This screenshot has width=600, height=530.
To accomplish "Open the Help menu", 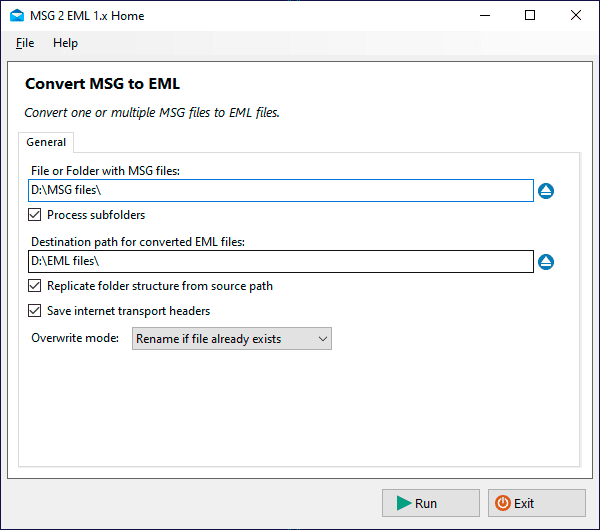I will (65, 43).
